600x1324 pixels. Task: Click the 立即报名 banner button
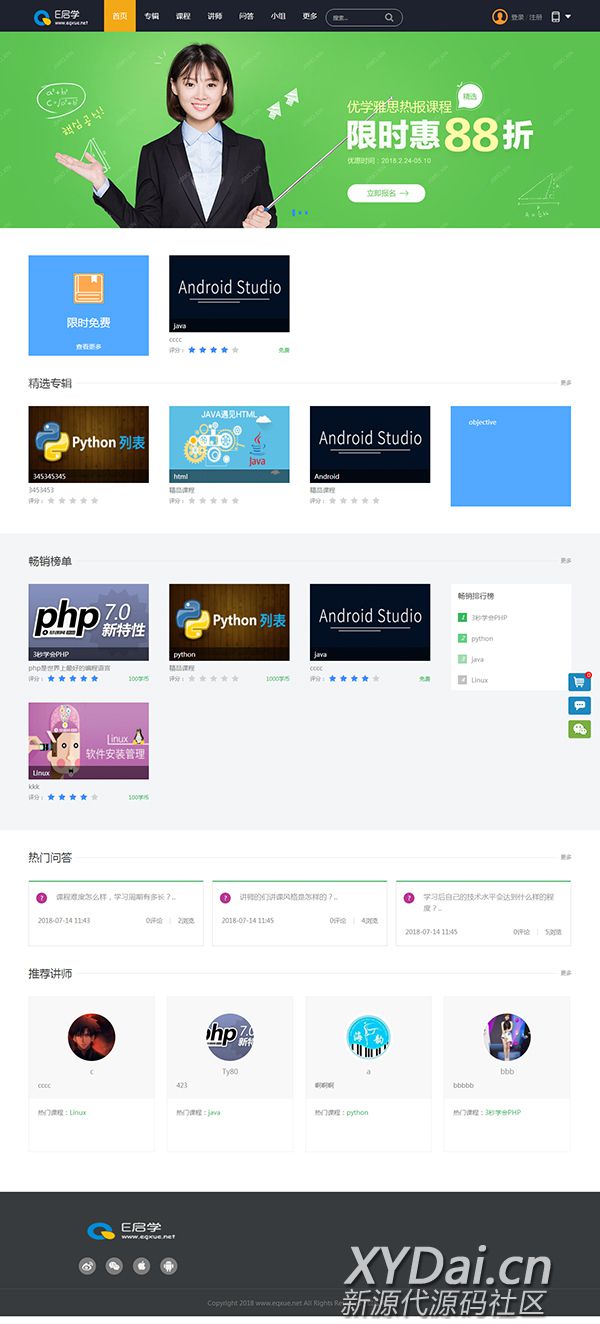pos(386,193)
